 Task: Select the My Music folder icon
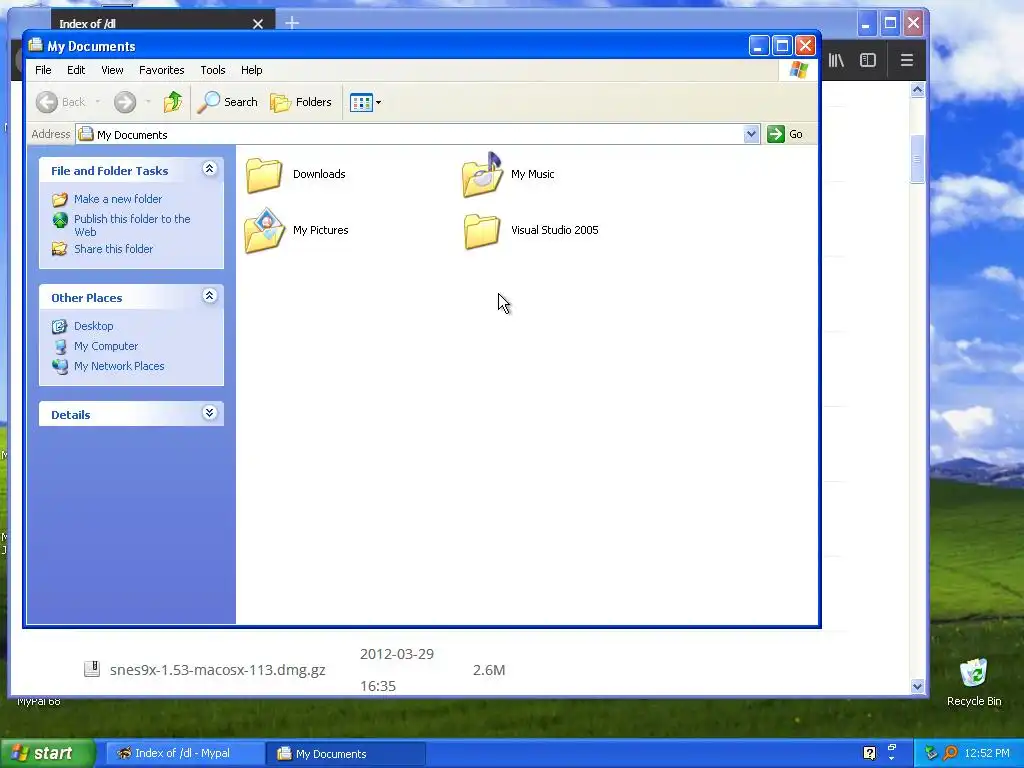[x=483, y=174]
